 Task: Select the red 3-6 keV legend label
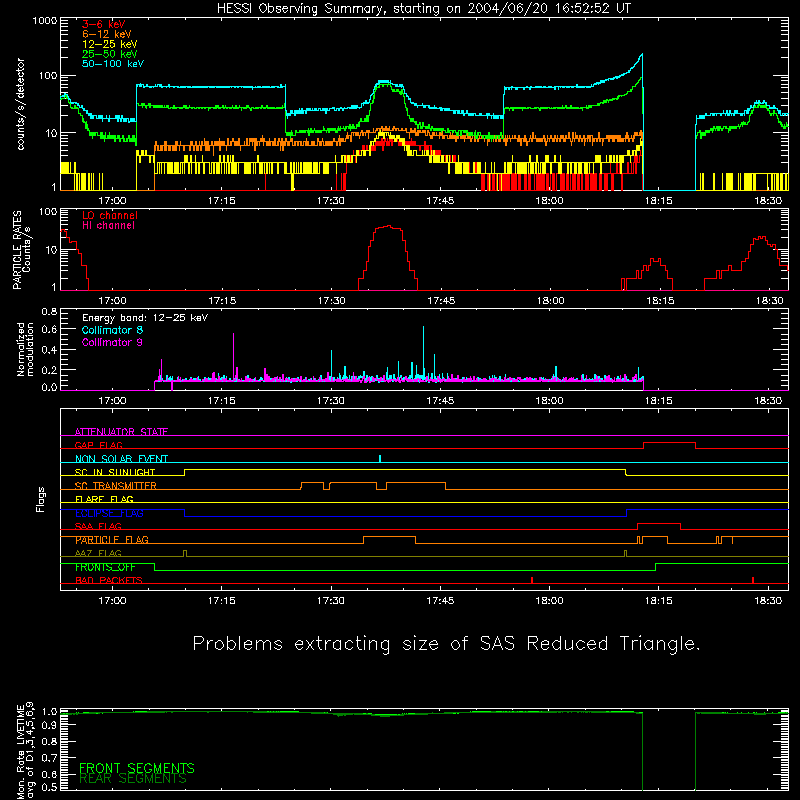coord(103,24)
